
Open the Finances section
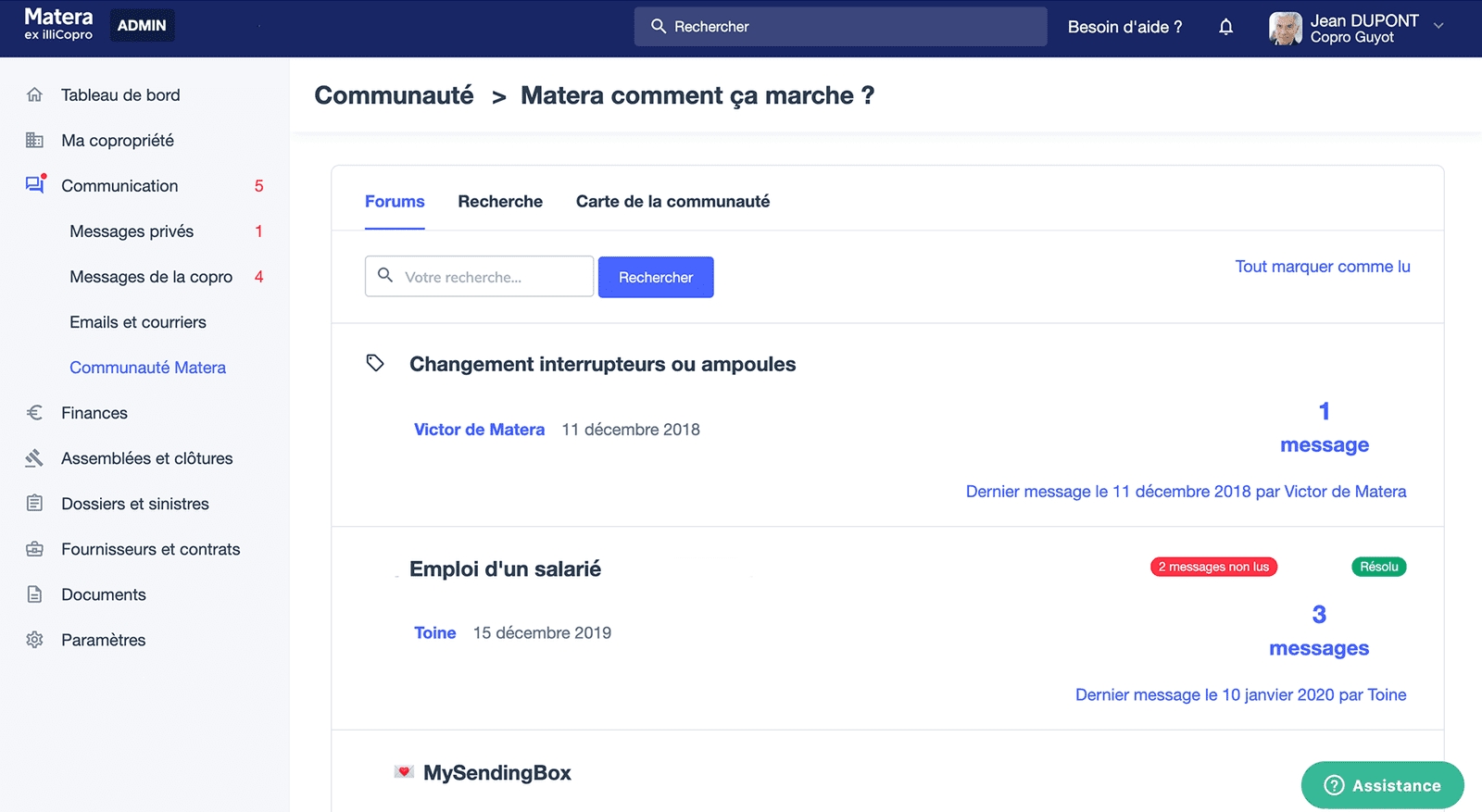tap(94, 412)
